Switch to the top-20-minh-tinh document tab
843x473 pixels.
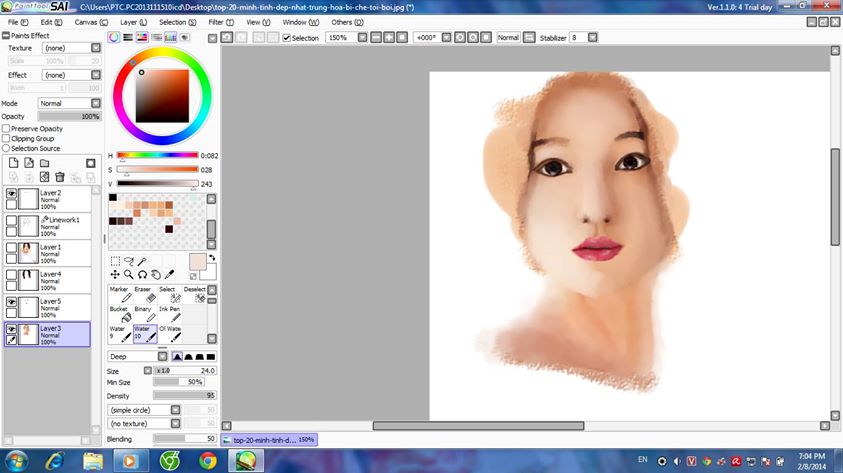(269, 440)
